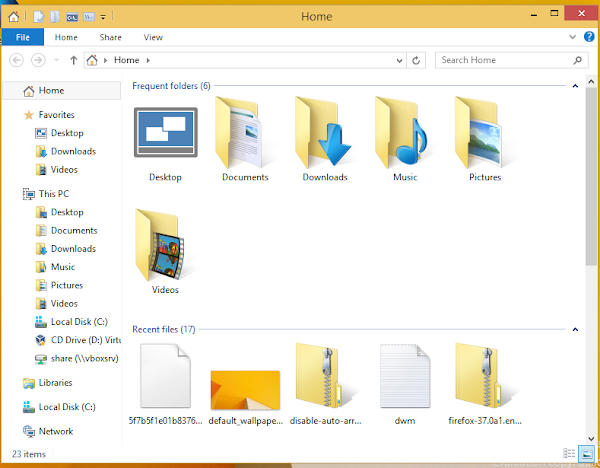This screenshot has height=468, width=600.
Task: Open address bar history dropdown
Action: tap(399, 60)
